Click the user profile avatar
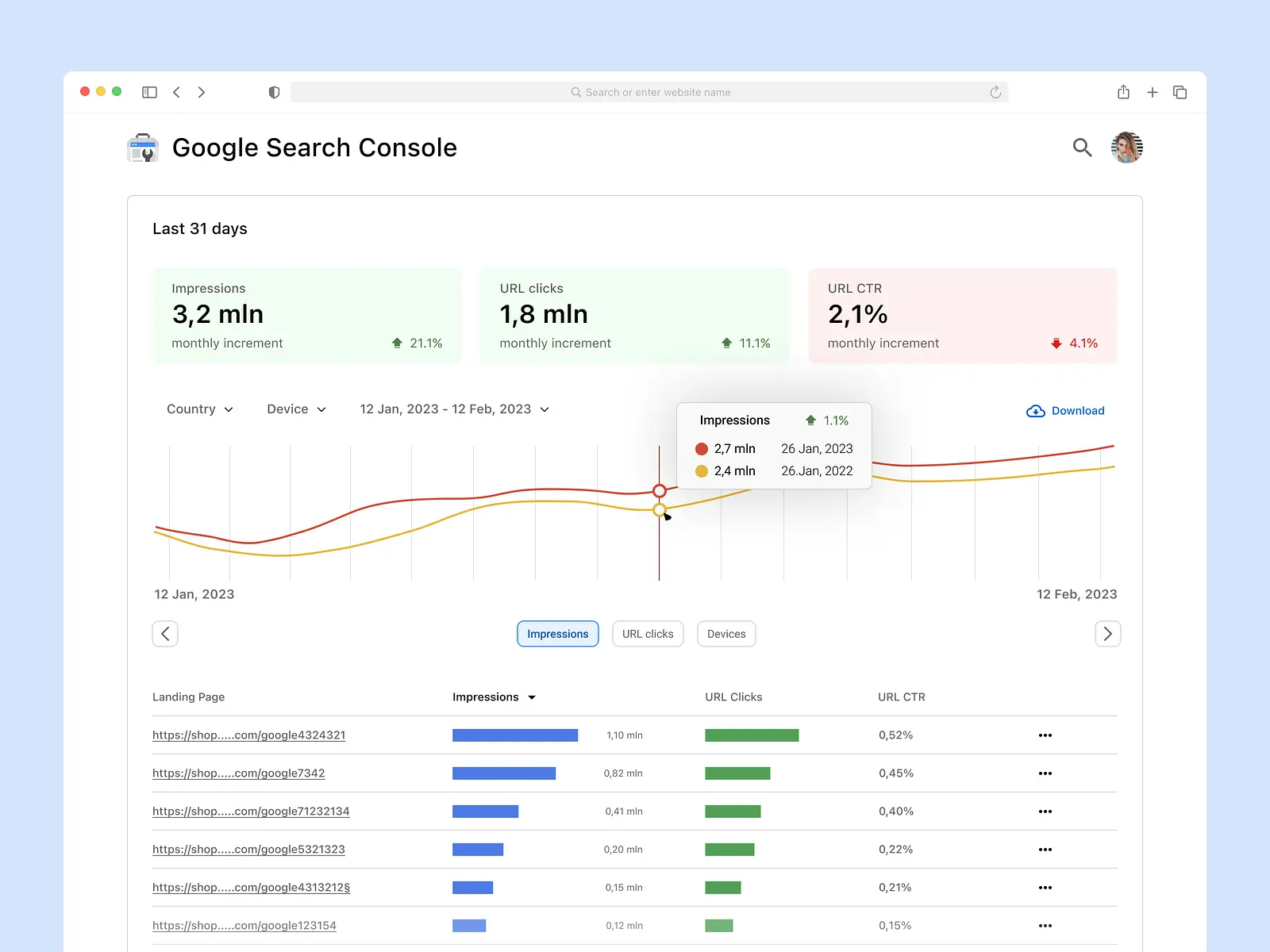 pos(1126,148)
